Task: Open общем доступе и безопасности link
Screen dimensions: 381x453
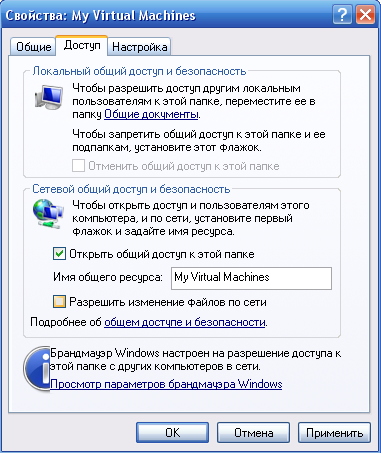Action: (185, 322)
